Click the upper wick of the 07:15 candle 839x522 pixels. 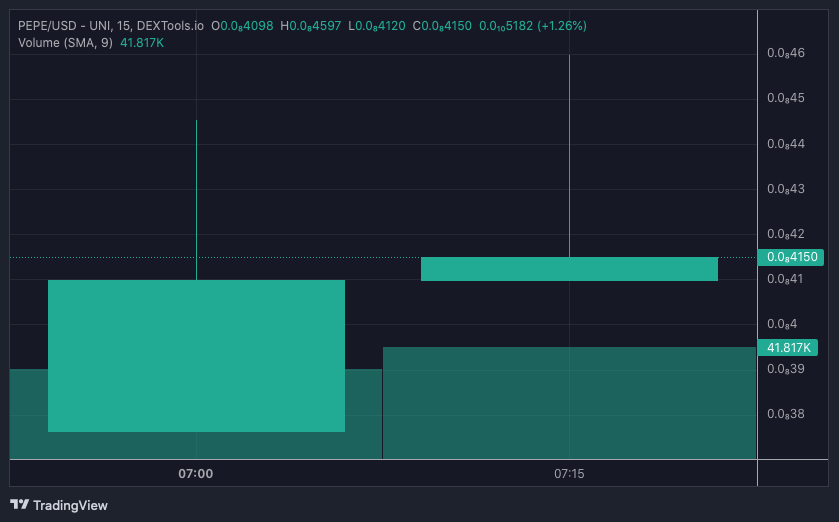(569, 155)
